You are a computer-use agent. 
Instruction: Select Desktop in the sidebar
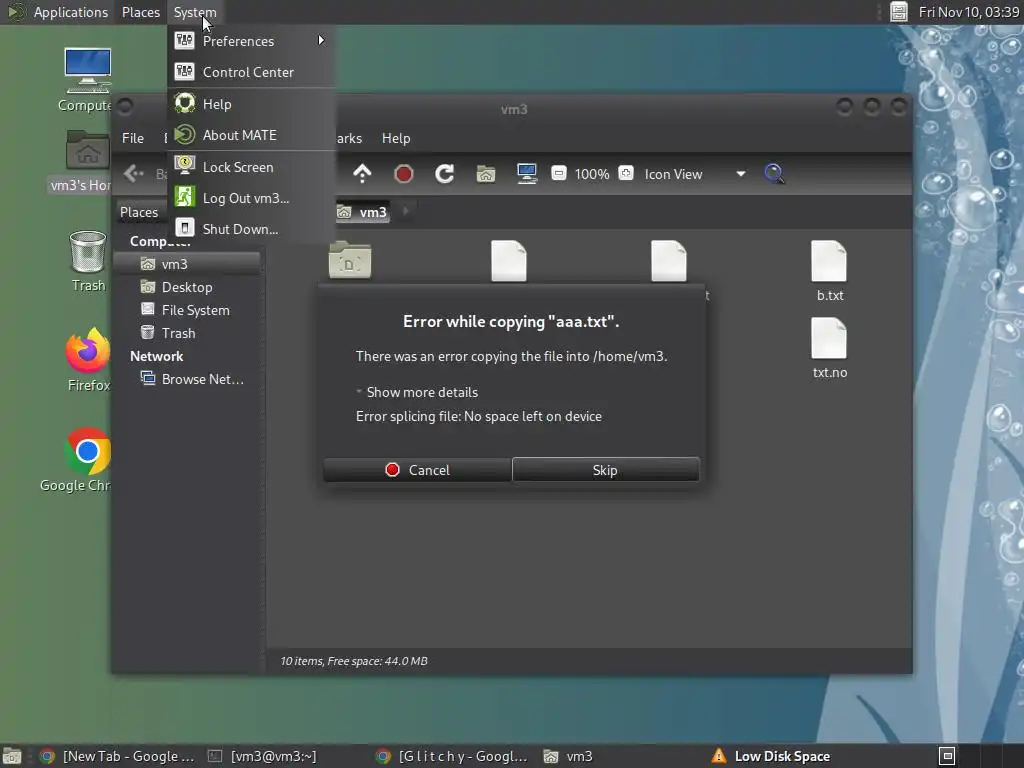188,287
